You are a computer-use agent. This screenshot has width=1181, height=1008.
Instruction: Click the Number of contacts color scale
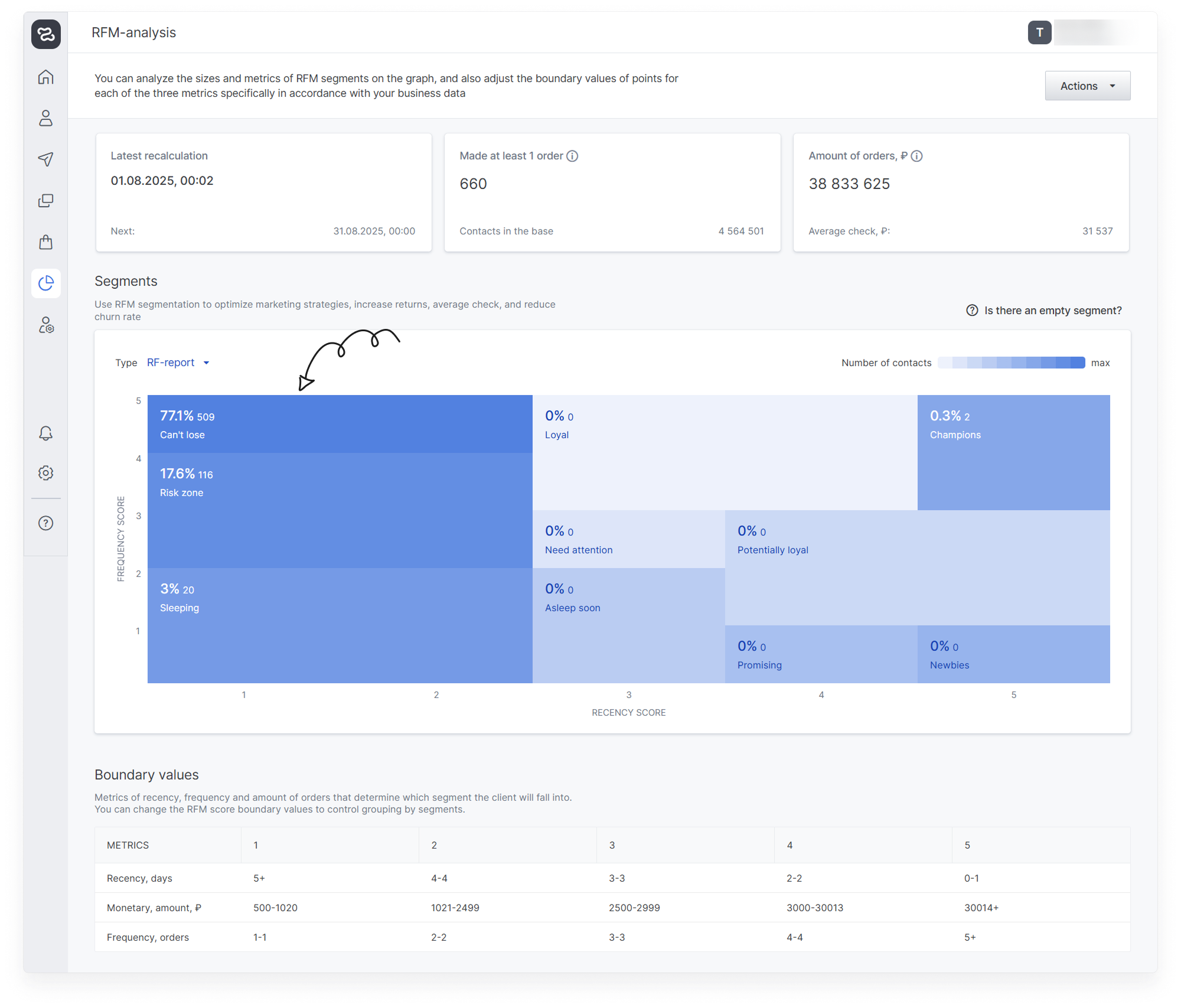[1011, 363]
